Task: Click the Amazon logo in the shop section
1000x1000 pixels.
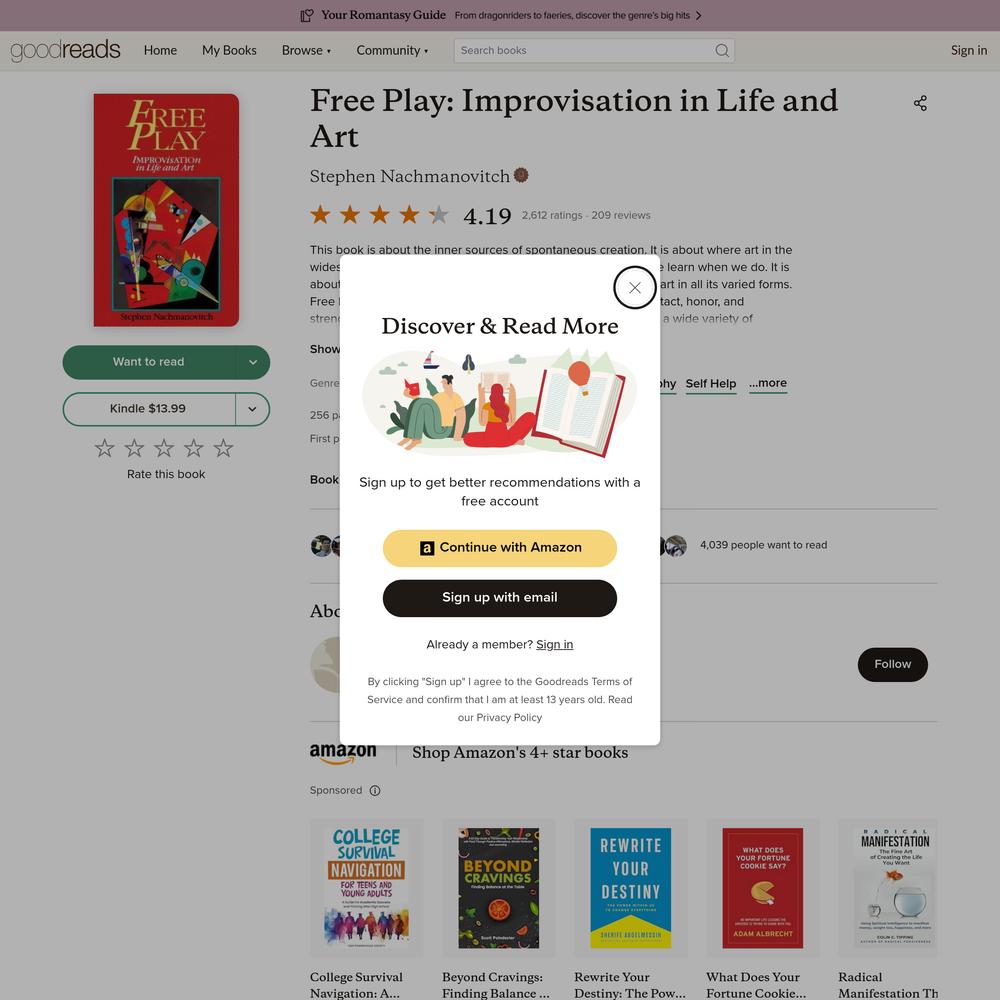Action: pyautogui.click(x=342, y=753)
